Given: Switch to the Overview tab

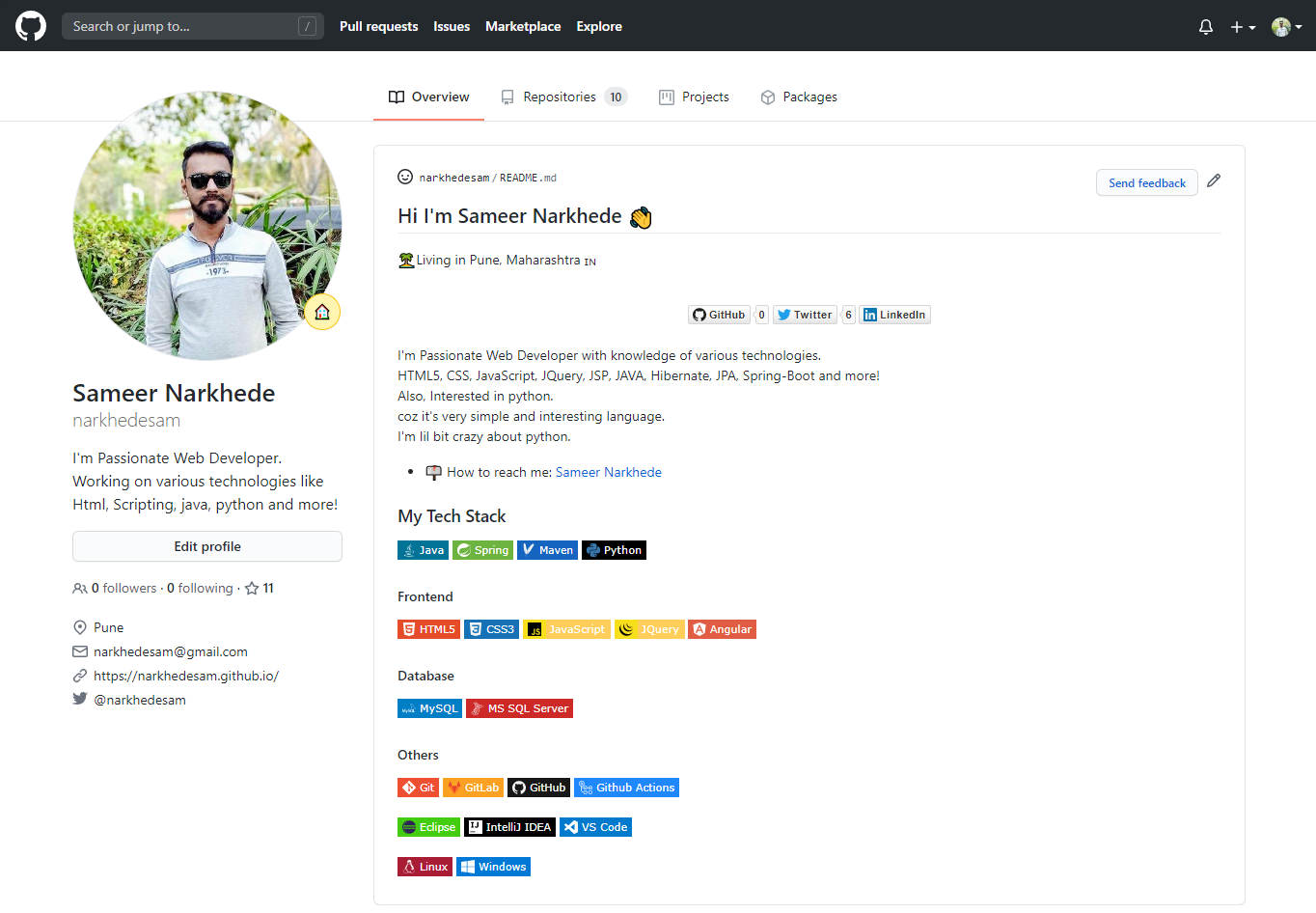Looking at the screenshot, I should coord(428,97).
